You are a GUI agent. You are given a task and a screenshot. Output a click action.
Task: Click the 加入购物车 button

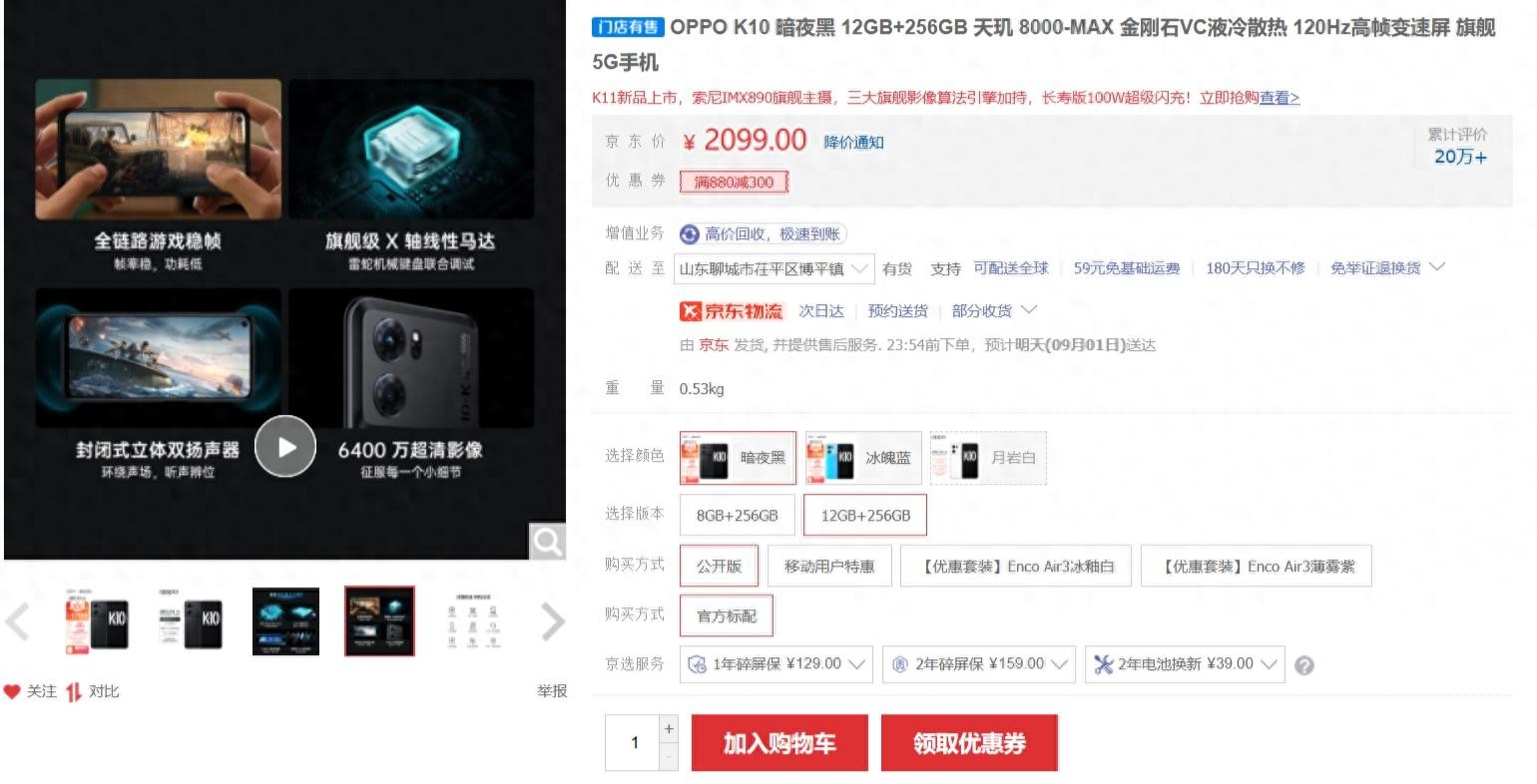(x=779, y=743)
